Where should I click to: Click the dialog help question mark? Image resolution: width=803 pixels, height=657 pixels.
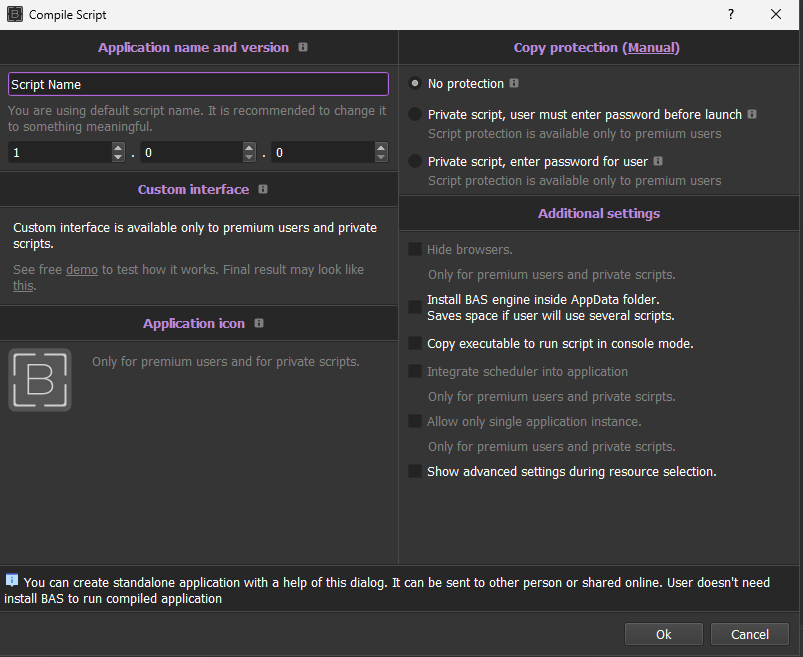coord(730,14)
